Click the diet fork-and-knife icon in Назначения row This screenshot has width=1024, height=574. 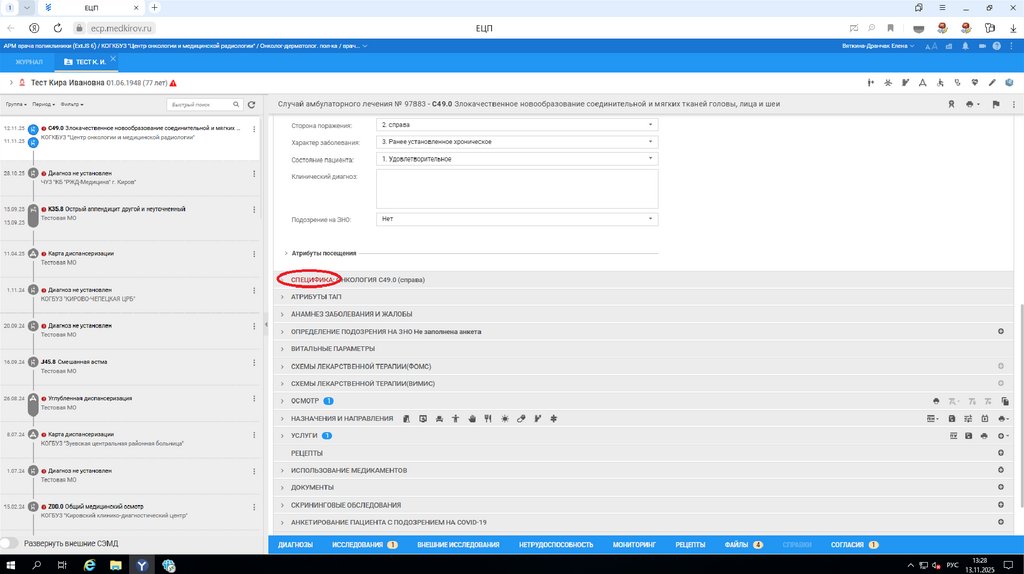488,419
